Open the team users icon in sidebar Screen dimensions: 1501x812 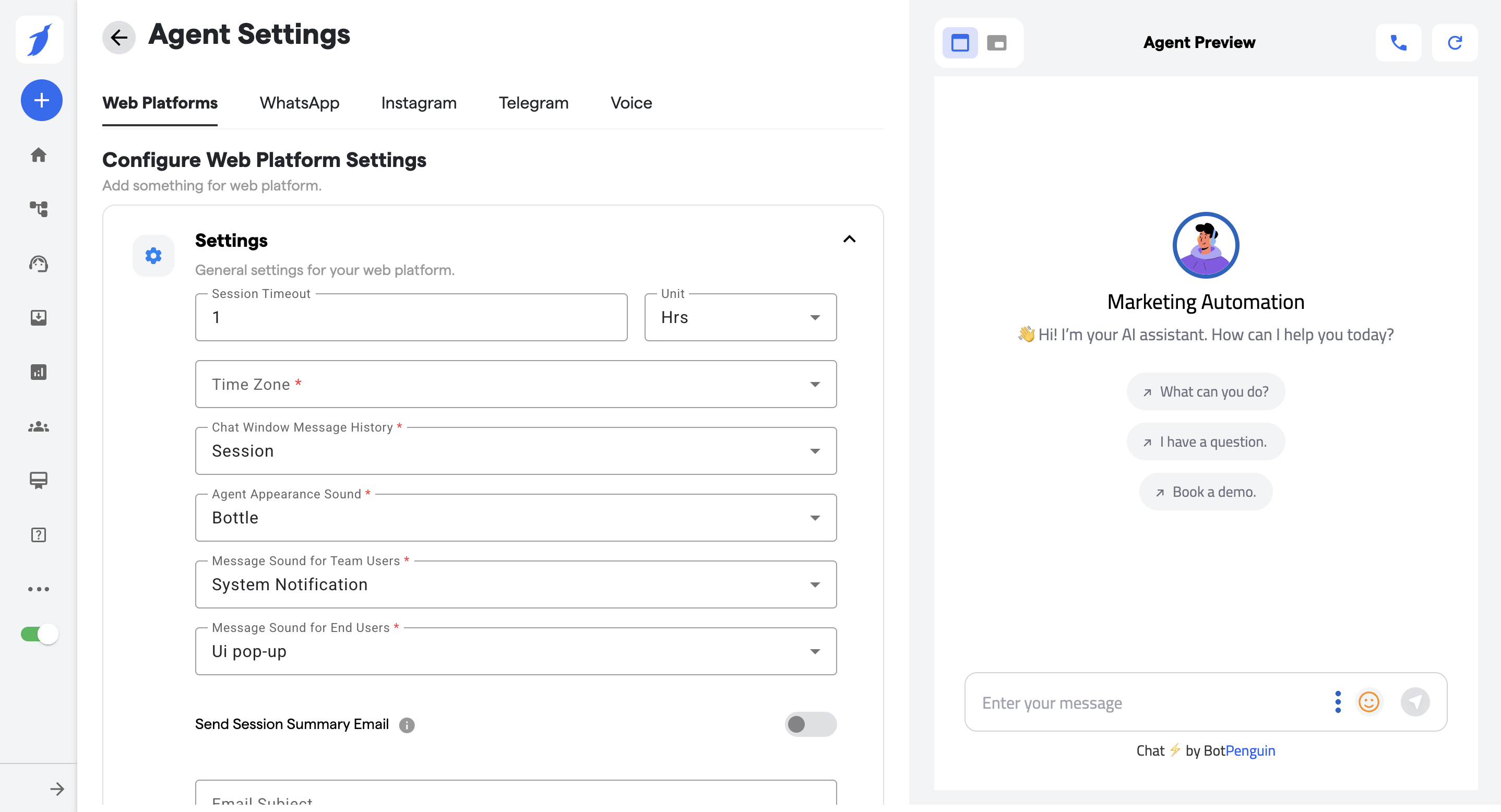[x=39, y=426]
